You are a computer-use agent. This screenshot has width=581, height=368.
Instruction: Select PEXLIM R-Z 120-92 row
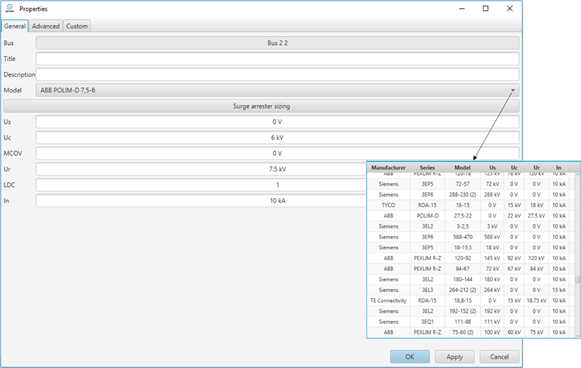pyautogui.click(x=471, y=258)
